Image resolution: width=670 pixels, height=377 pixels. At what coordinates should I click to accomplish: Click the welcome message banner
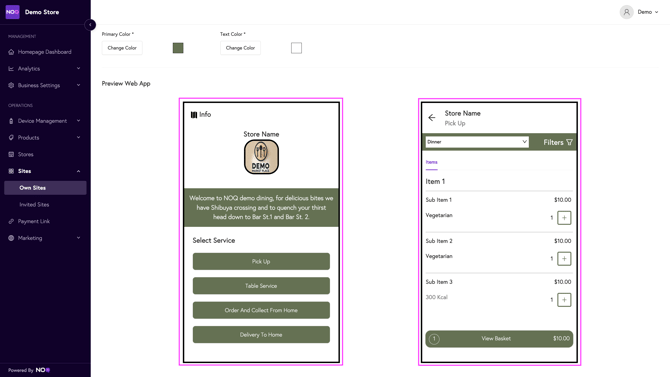[x=261, y=207]
